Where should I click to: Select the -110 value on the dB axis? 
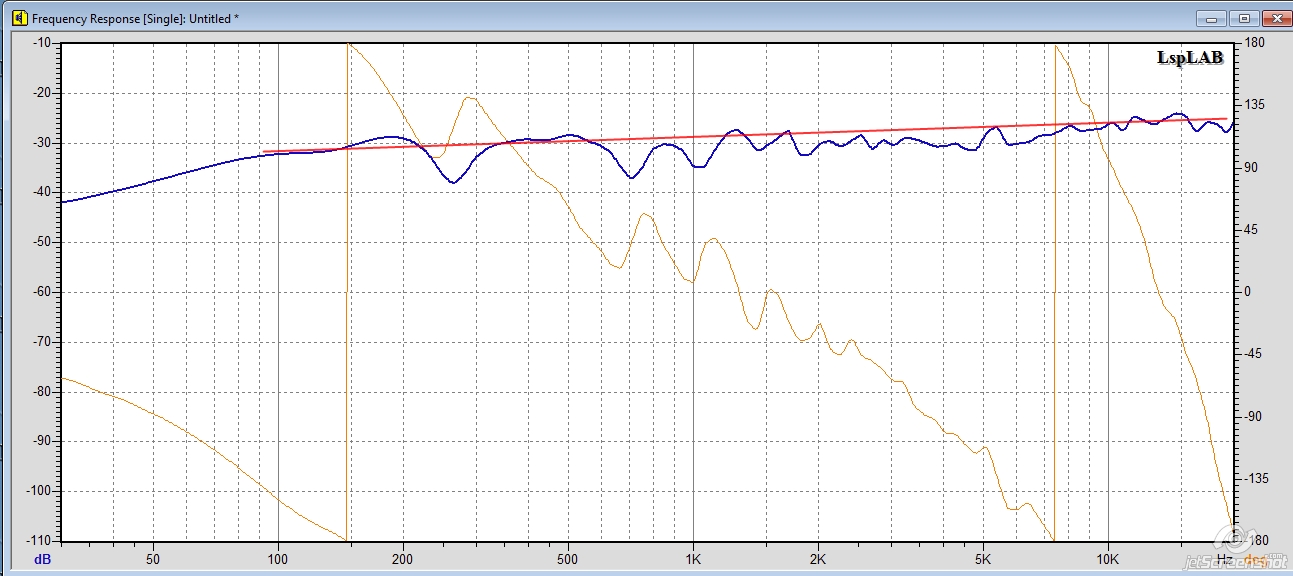pos(39,539)
